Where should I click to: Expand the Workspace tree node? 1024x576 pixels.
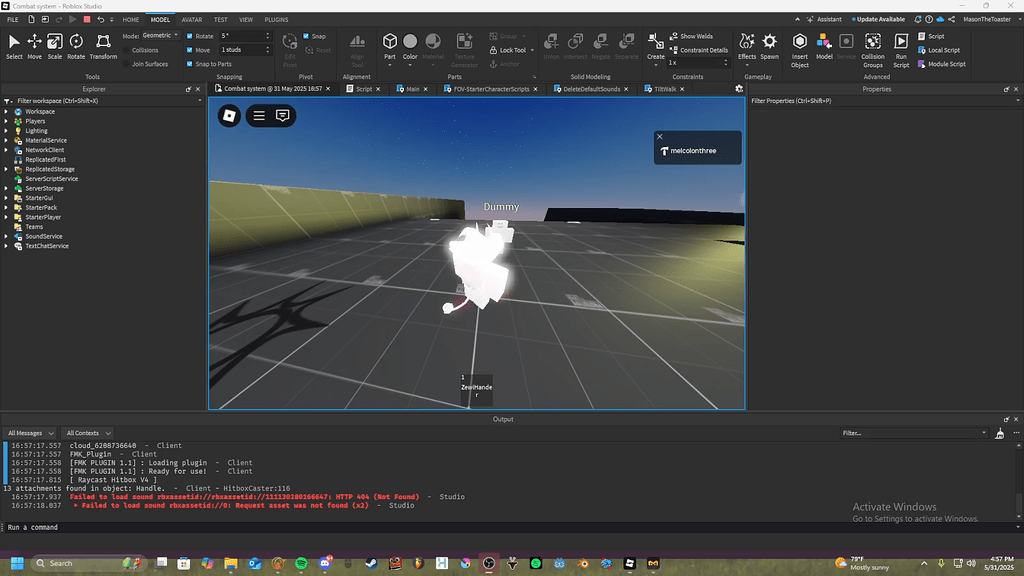[x=7, y=112]
